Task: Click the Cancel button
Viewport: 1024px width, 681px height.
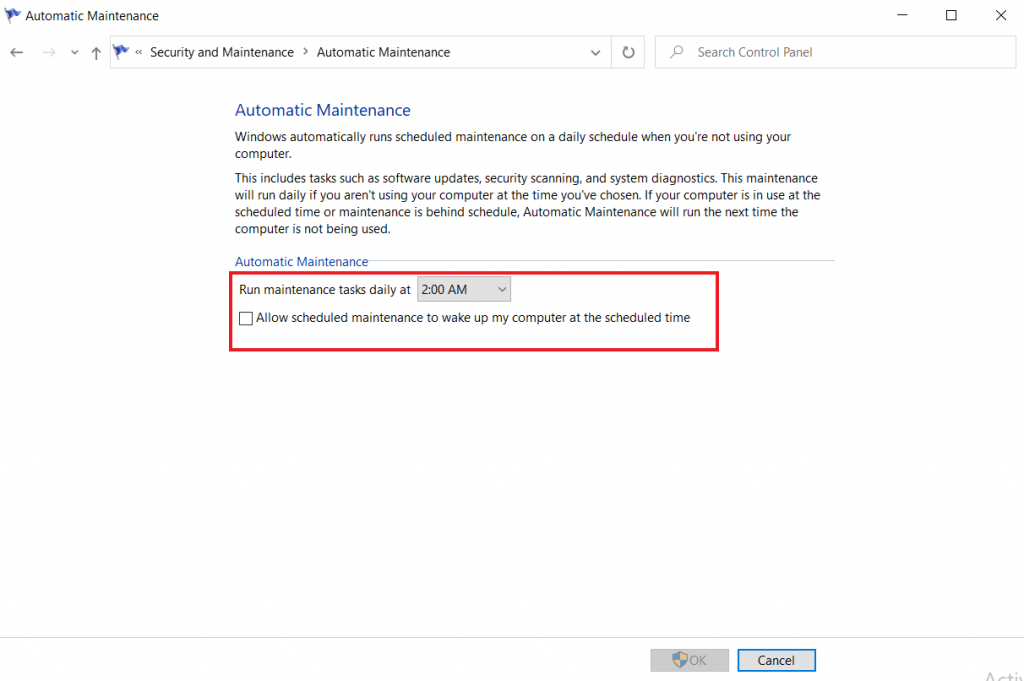Action: pyautogui.click(x=776, y=660)
